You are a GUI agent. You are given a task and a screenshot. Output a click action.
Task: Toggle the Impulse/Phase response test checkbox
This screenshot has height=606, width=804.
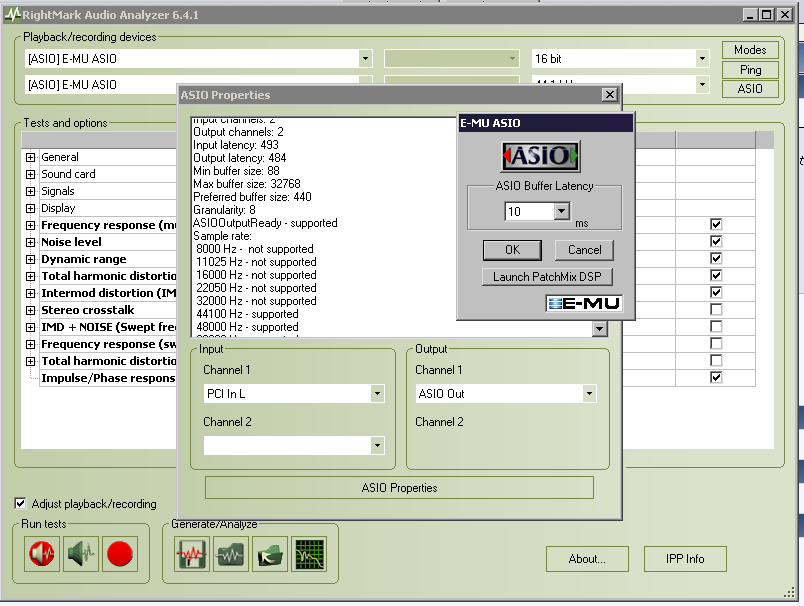click(716, 377)
